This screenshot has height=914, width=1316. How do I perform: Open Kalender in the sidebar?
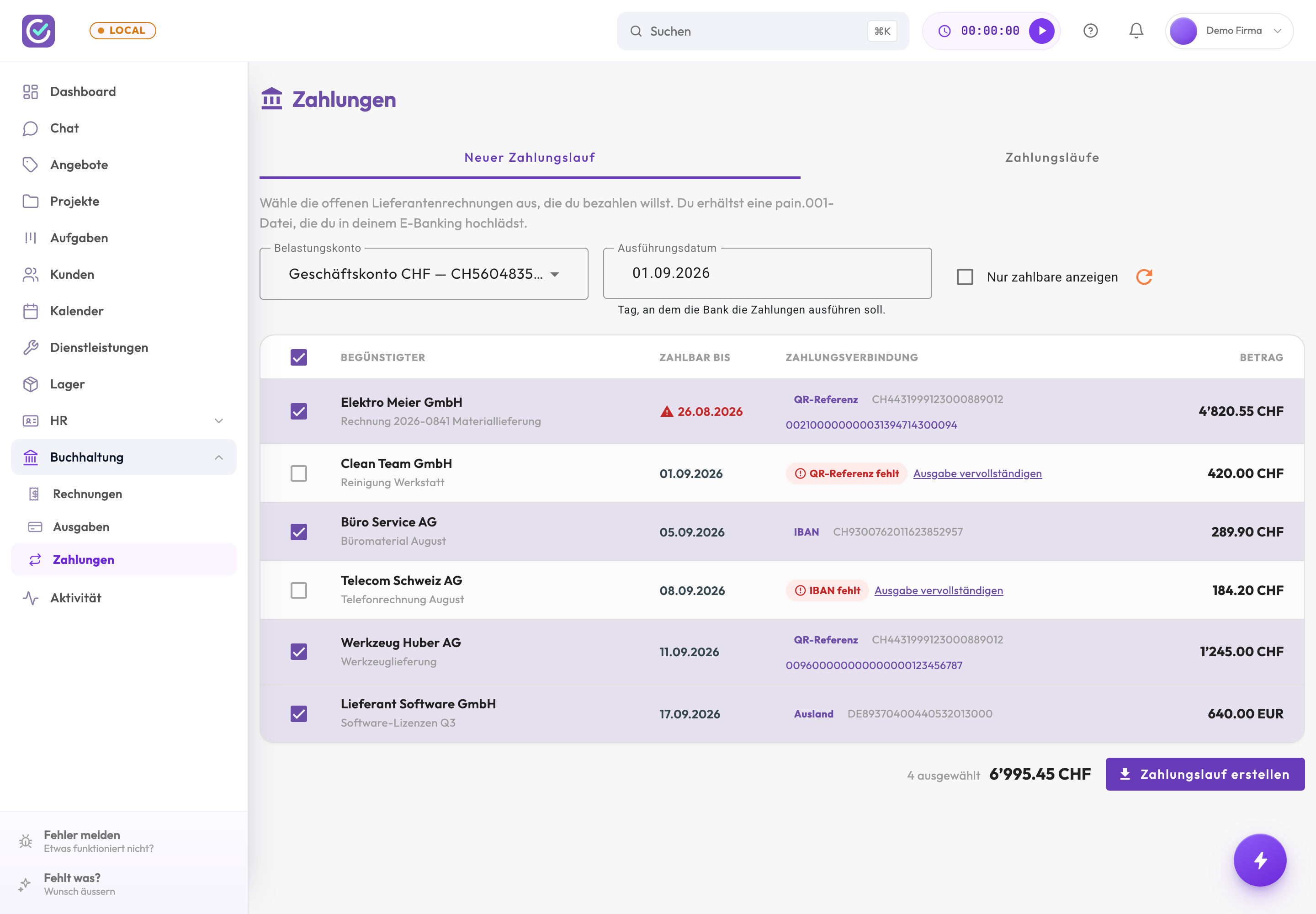[124, 311]
